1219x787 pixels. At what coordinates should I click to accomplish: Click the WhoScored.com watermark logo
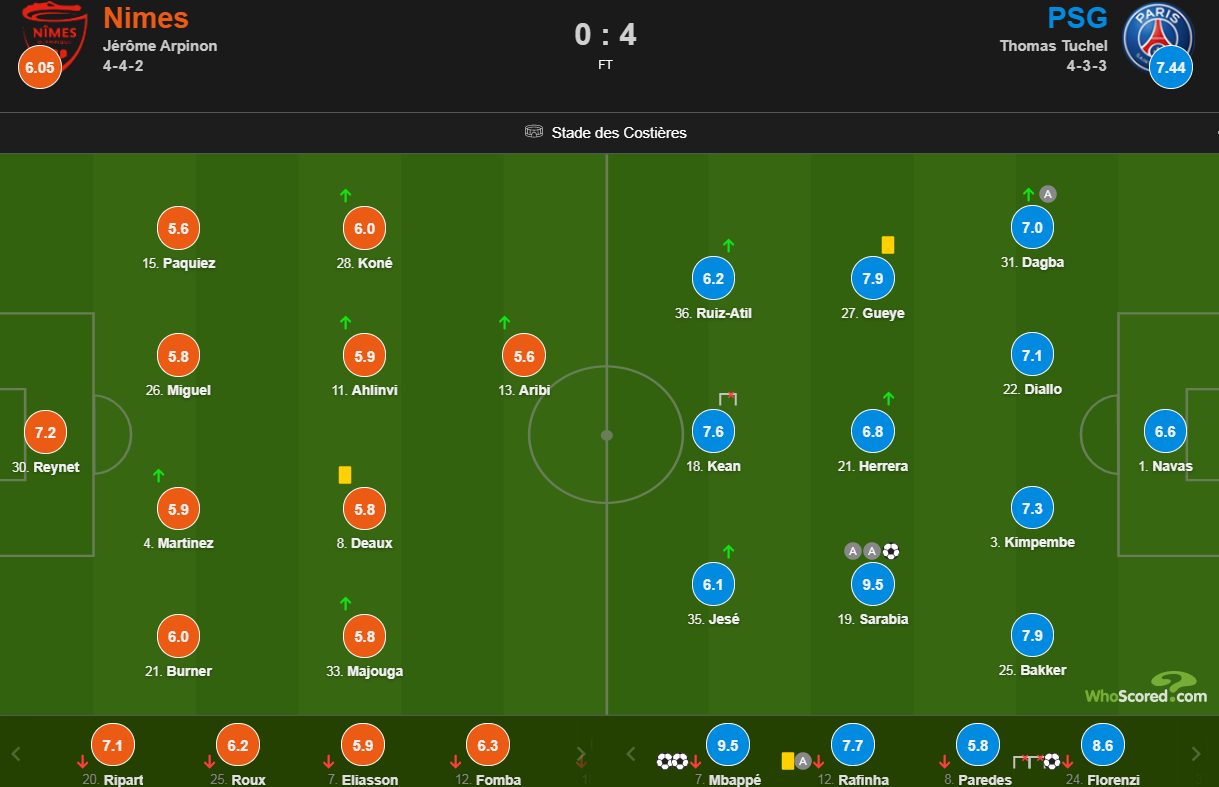pyautogui.click(x=1146, y=689)
